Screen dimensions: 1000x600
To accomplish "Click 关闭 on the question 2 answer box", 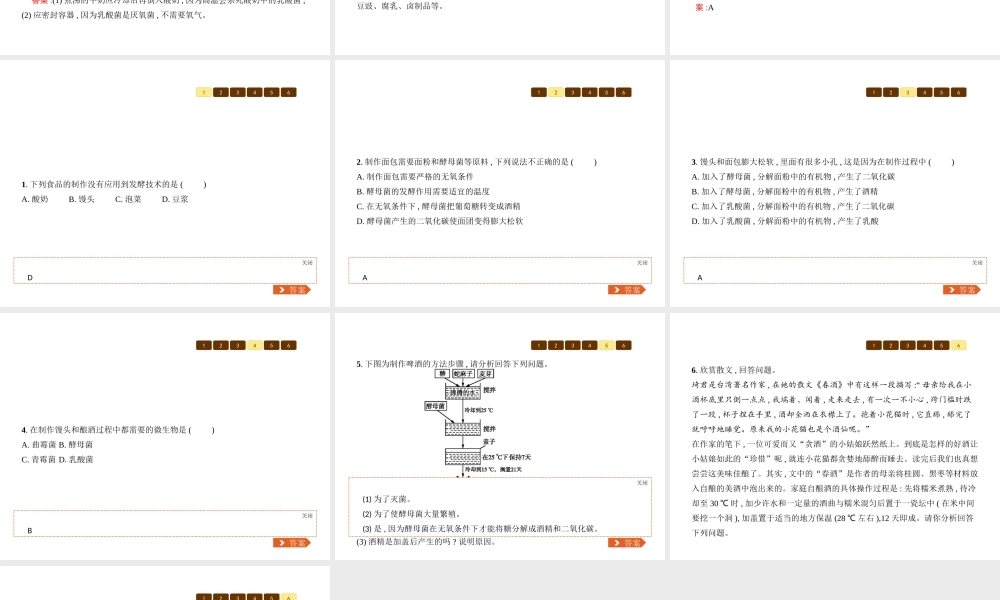I will click(642, 263).
